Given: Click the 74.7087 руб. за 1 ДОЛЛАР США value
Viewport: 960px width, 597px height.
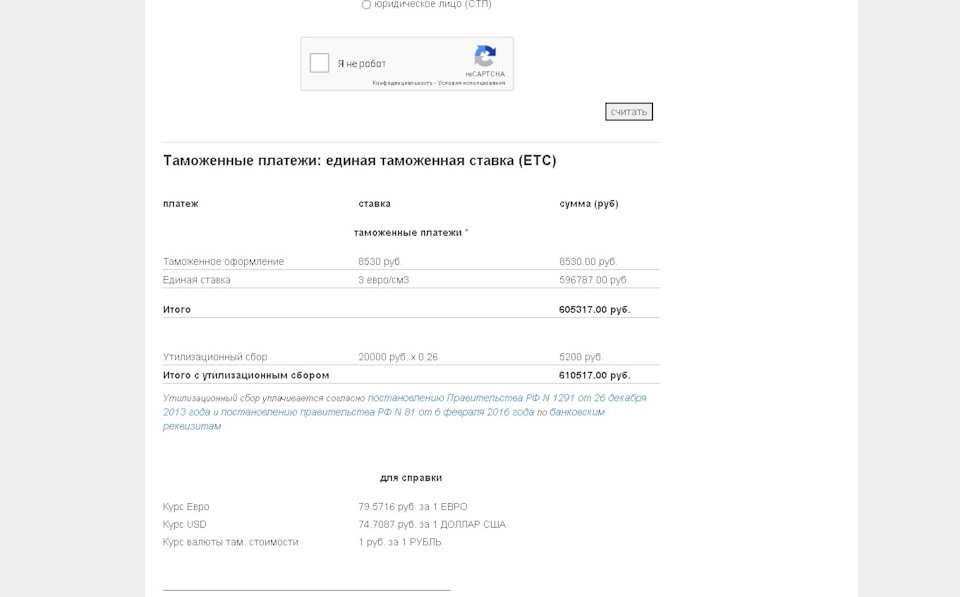Looking at the screenshot, I should 432,525.
